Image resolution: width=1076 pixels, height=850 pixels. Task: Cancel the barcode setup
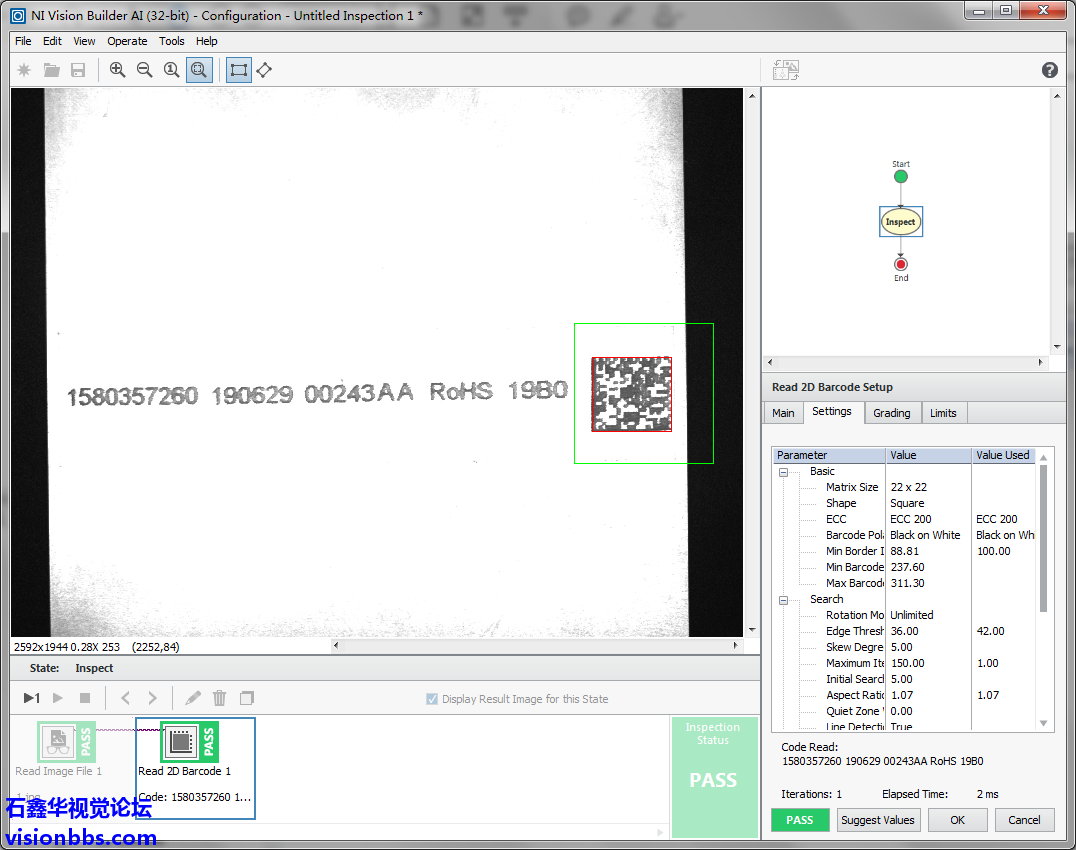(x=1024, y=820)
